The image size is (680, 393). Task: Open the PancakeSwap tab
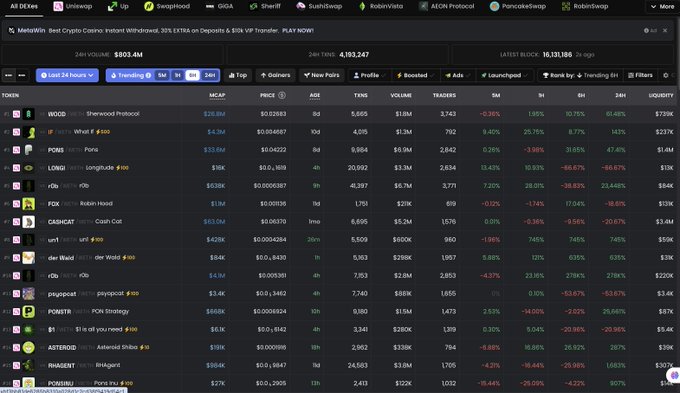coord(518,7)
